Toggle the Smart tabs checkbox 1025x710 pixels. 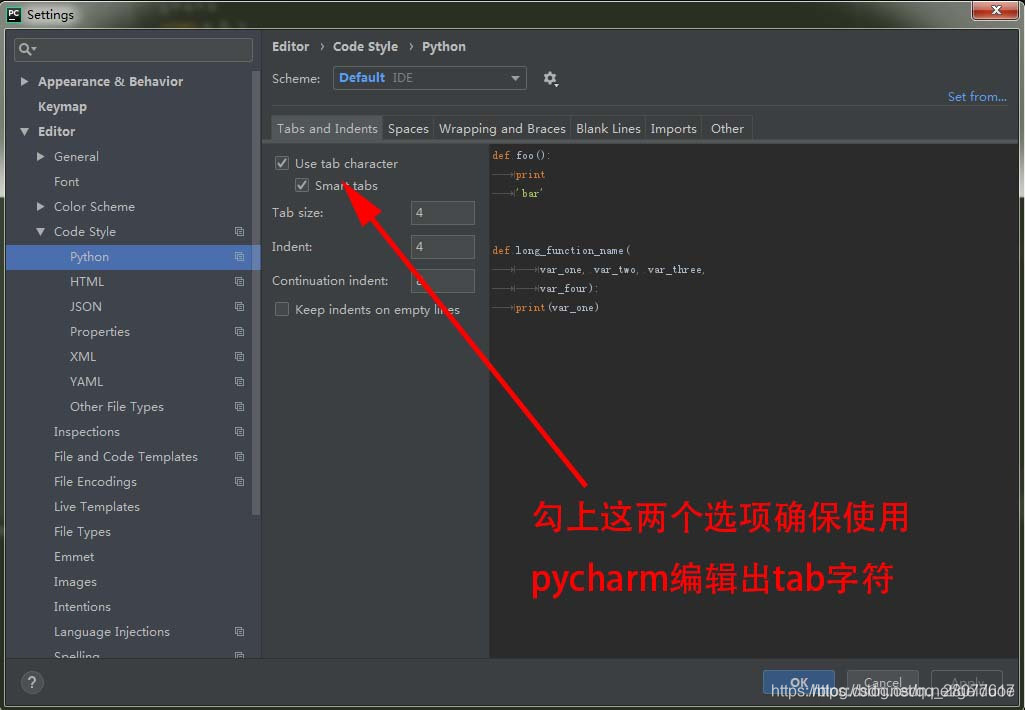[x=301, y=185]
